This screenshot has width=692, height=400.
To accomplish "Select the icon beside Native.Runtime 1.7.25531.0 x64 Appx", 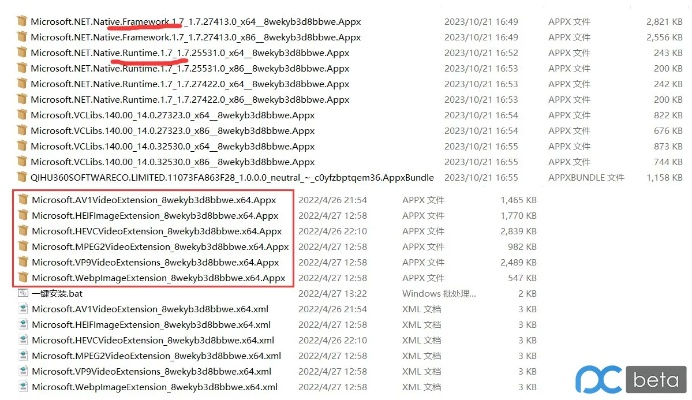I will coord(21,53).
